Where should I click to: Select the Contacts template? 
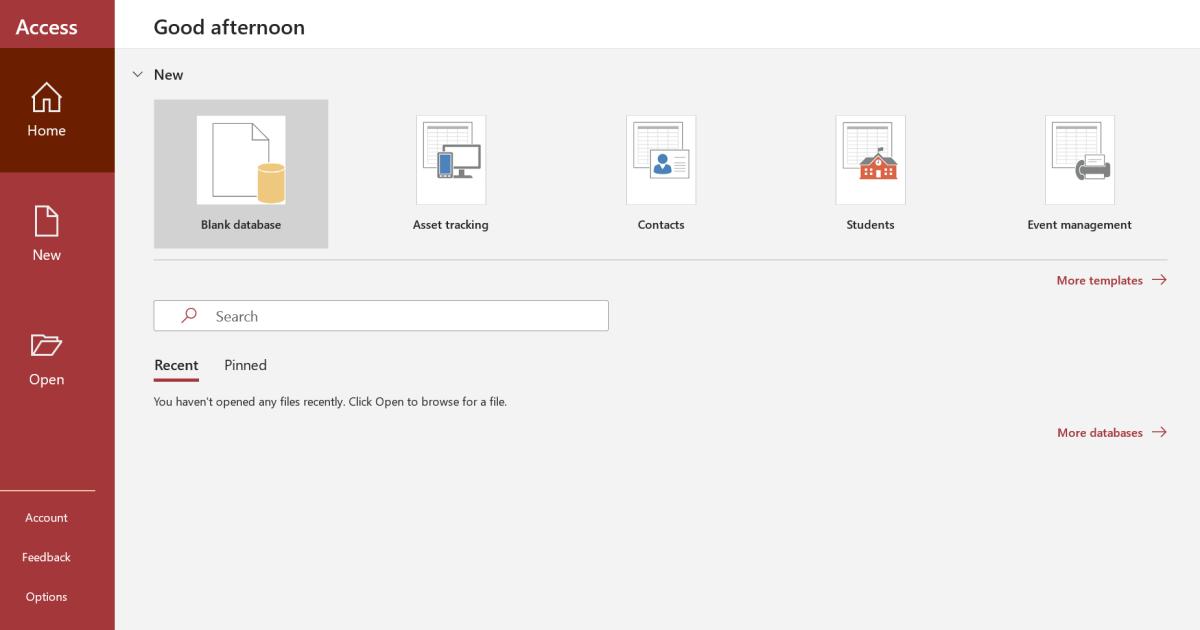coord(661,160)
